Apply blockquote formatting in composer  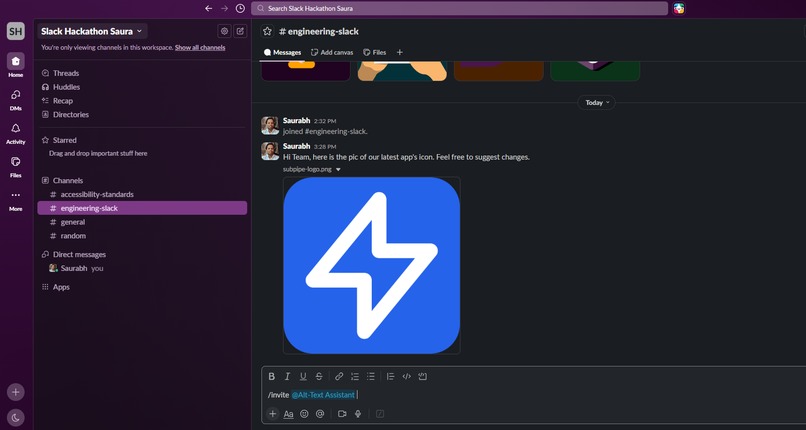(x=390, y=377)
